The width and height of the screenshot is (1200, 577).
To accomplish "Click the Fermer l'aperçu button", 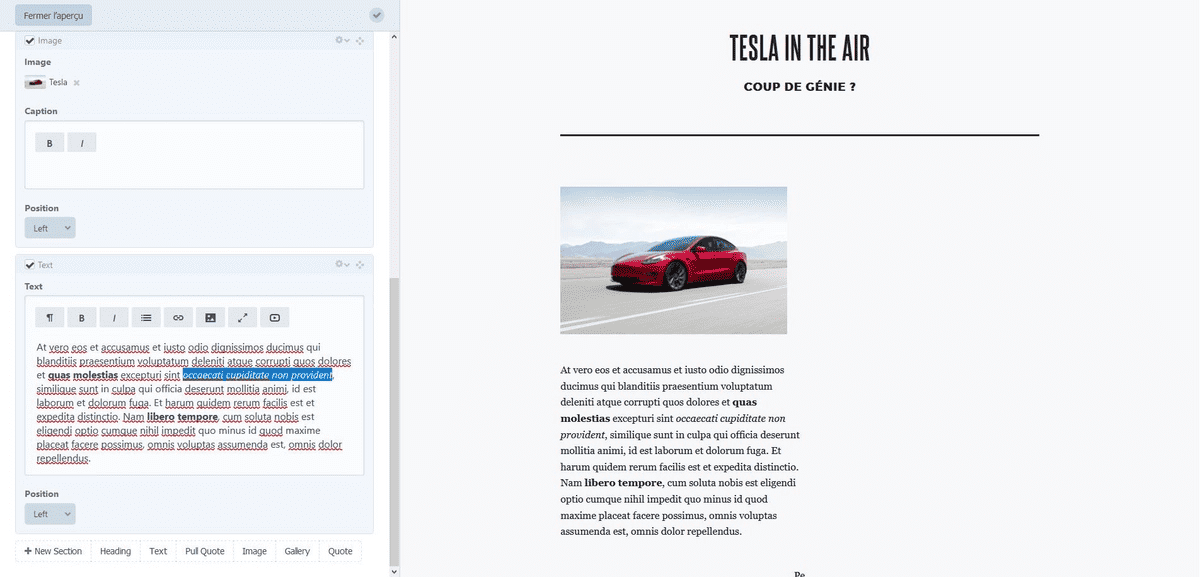I will tap(51, 15).
